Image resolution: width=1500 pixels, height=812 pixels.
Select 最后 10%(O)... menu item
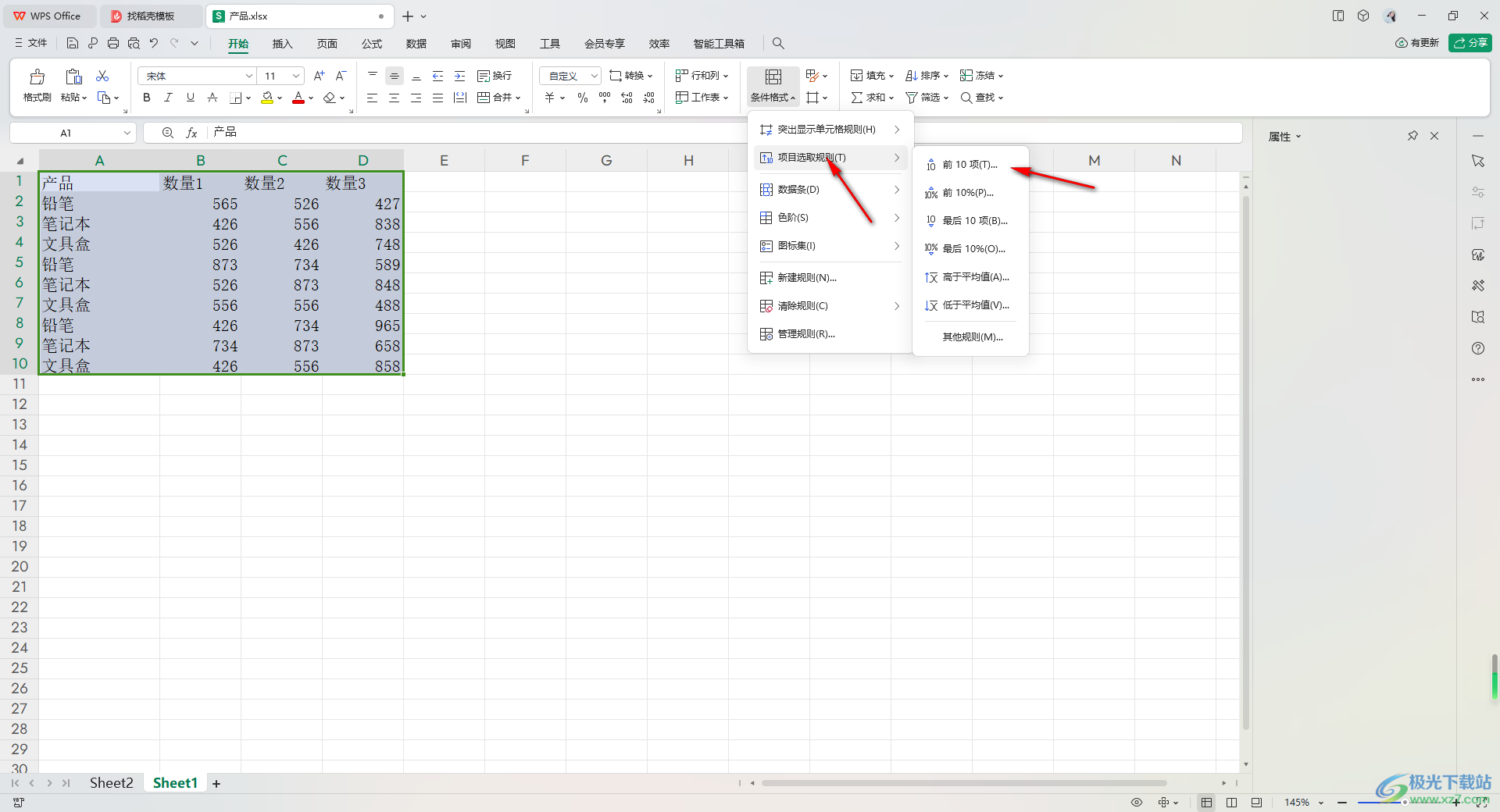[x=970, y=249]
